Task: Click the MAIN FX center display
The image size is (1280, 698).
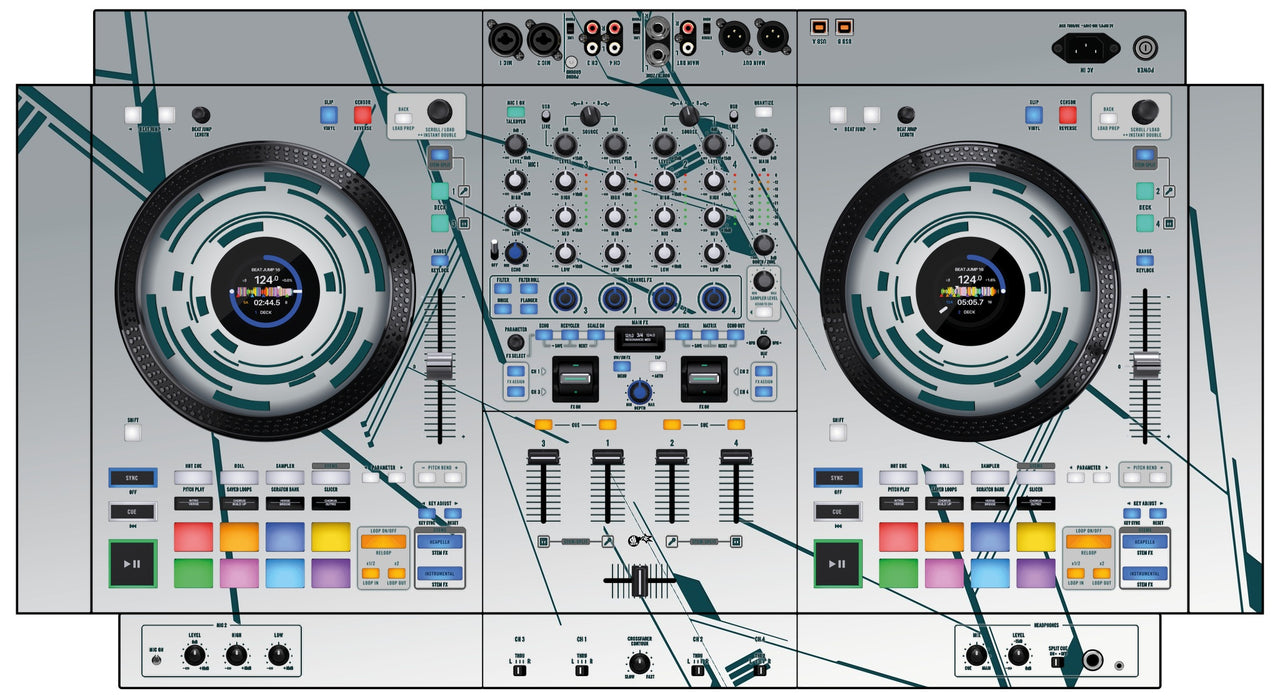Action: pos(640,339)
